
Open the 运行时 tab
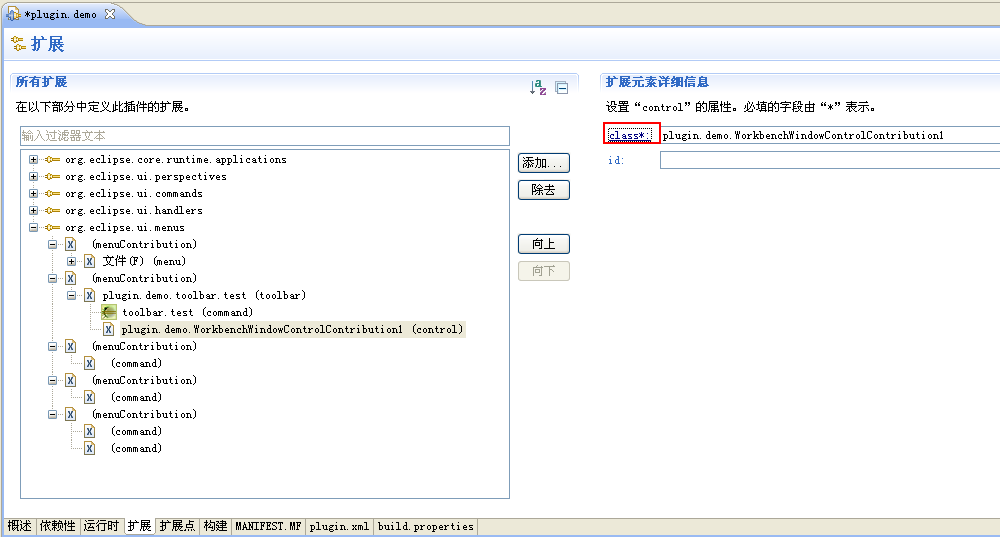[x=101, y=526]
